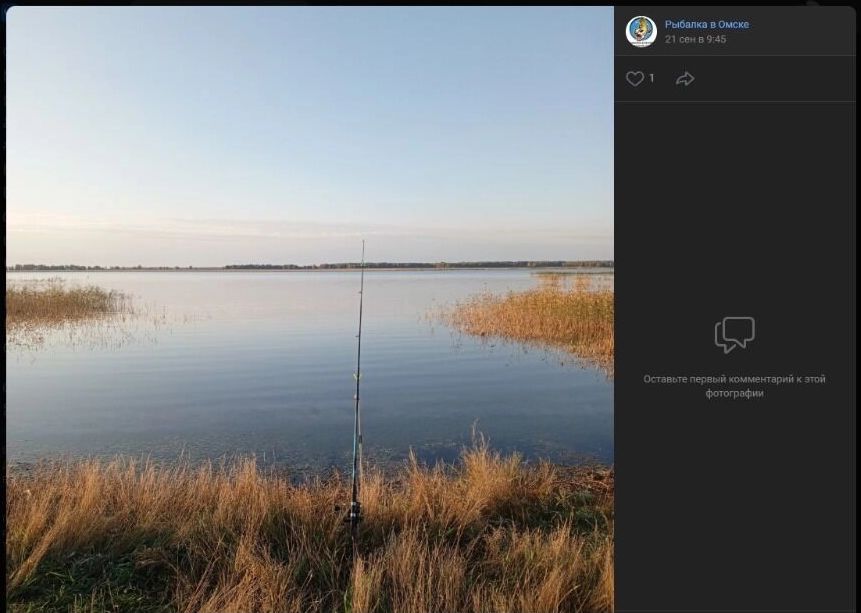Click the empty comments speech bubble icon
The width and height of the screenshot is (861, 613).
[734, 335]
